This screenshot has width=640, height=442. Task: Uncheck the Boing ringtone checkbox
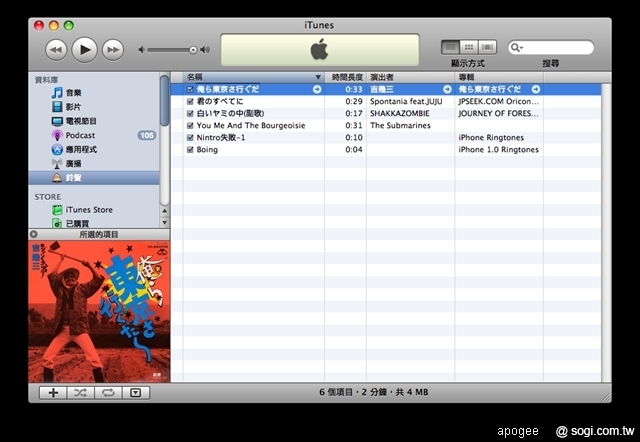point(190,150)
